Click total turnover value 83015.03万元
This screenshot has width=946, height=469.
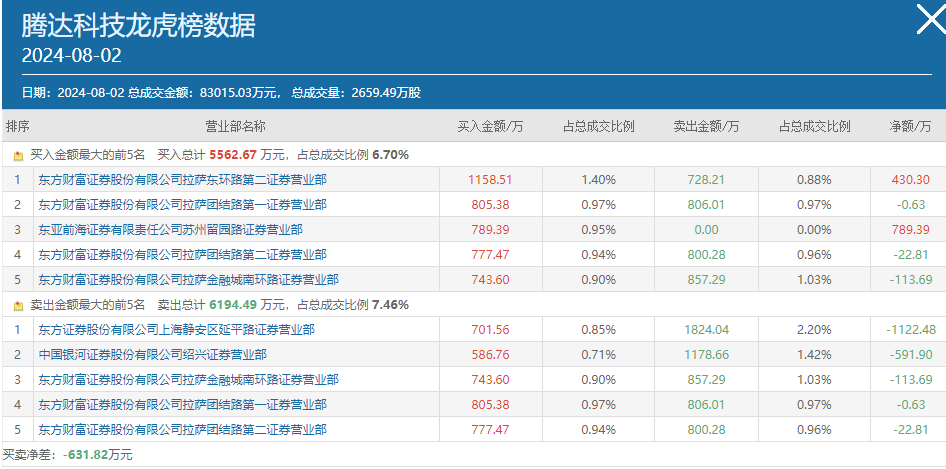238,93
